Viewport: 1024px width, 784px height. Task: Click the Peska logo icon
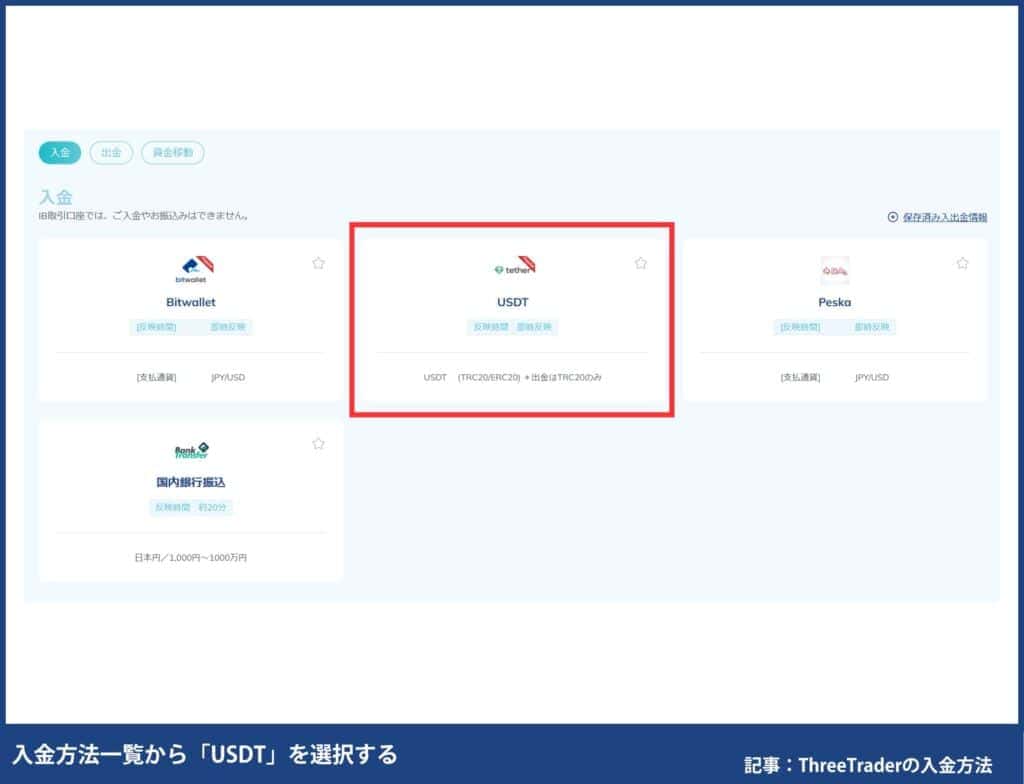(835, 268)
